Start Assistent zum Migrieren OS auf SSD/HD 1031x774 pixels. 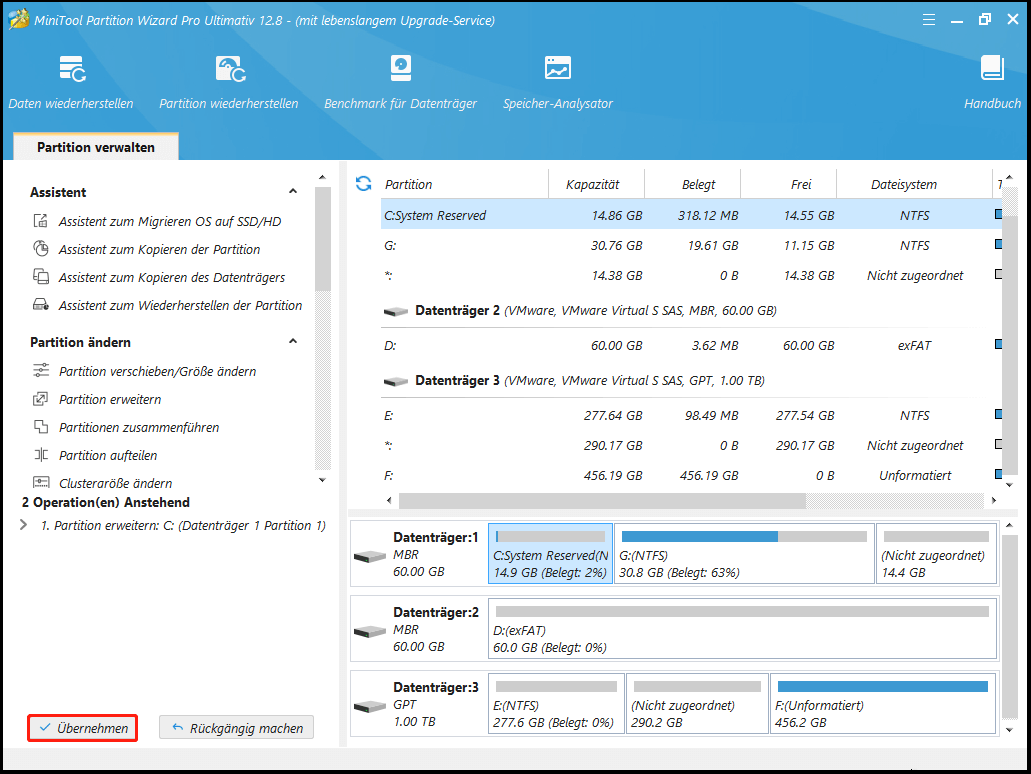coord(169,221)
